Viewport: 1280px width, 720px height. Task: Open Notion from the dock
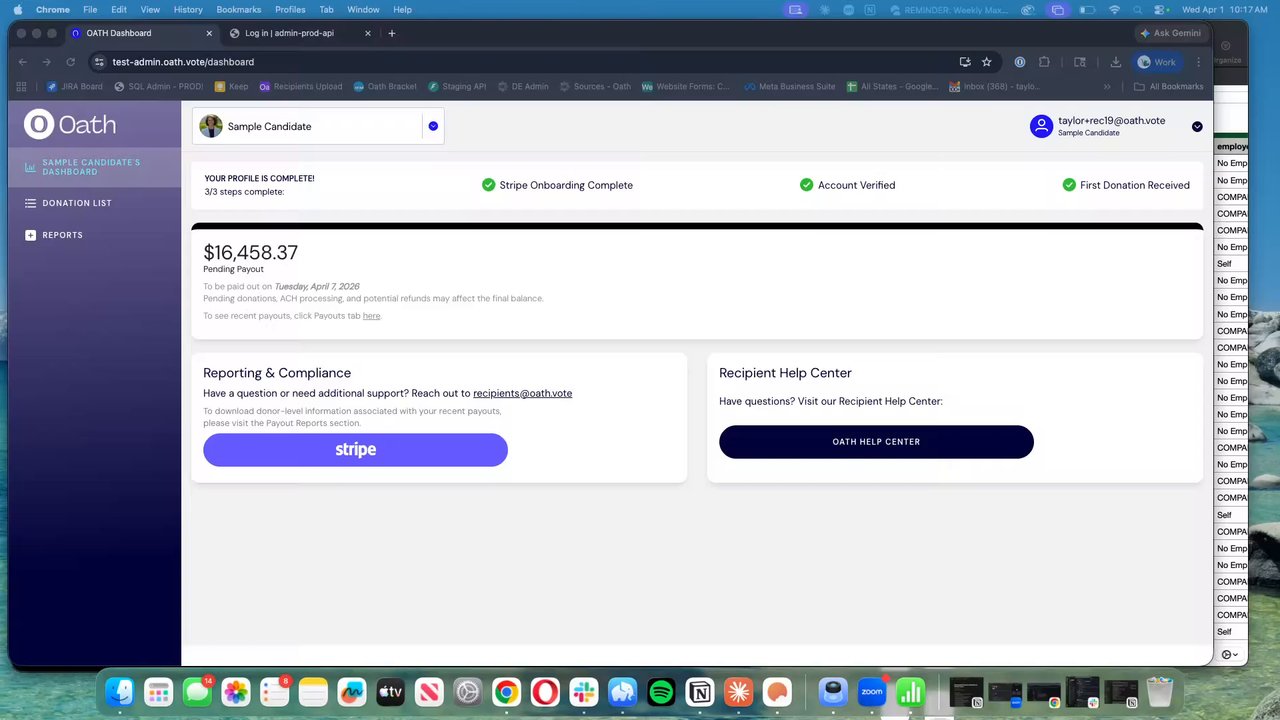[700, 692]
